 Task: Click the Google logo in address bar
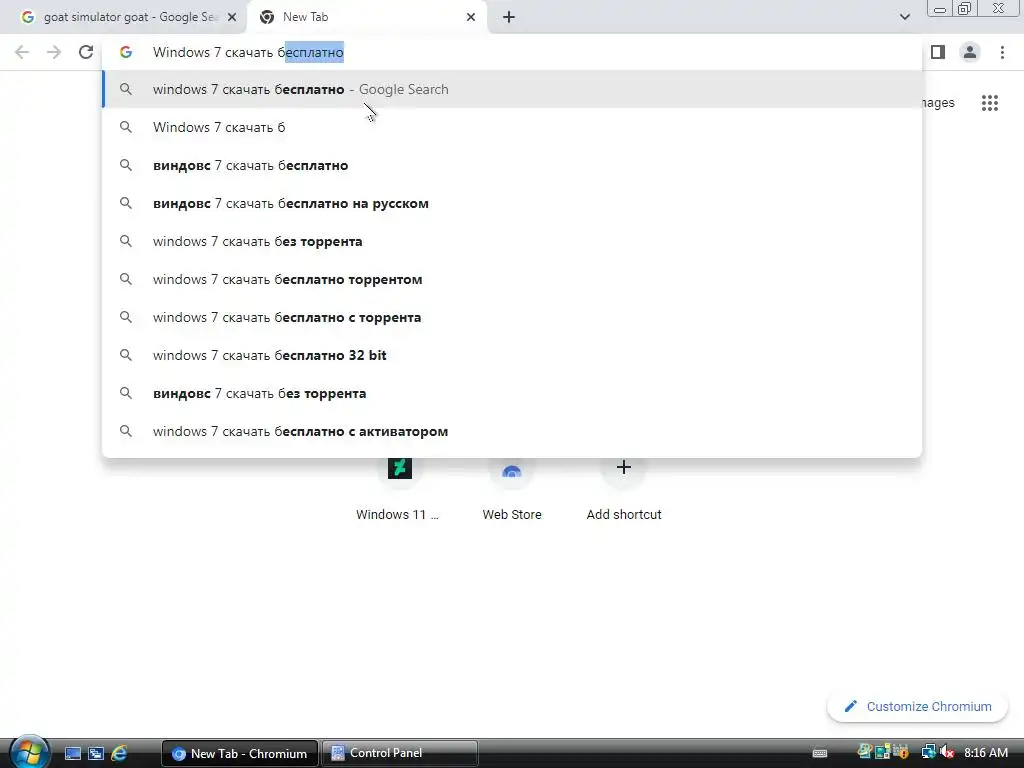click(126, 52)
